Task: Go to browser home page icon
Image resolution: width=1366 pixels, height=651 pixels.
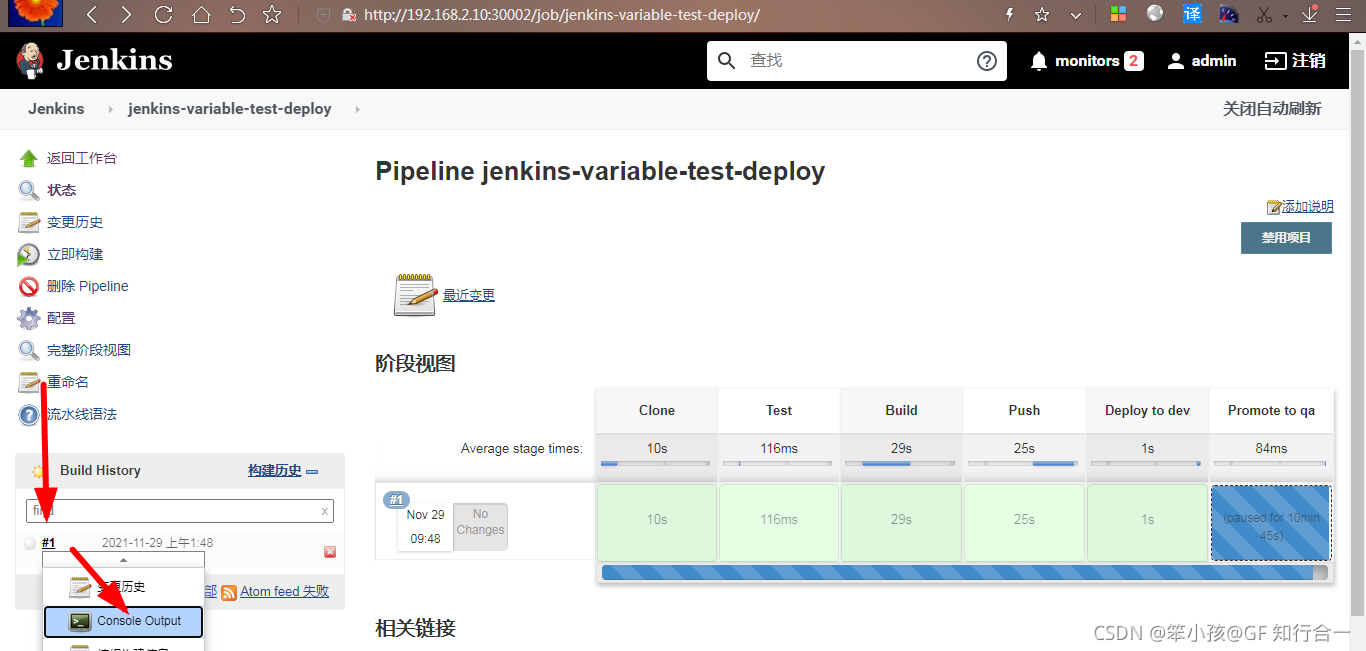Action: 201,15
